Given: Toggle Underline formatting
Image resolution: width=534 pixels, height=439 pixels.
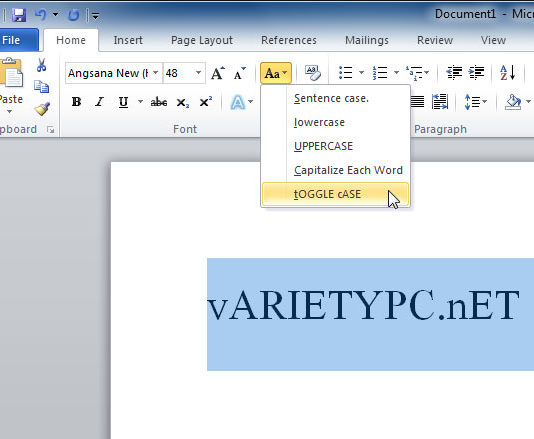Looking at the screenshot, I should pyautogui.click(x=123, y=102).
